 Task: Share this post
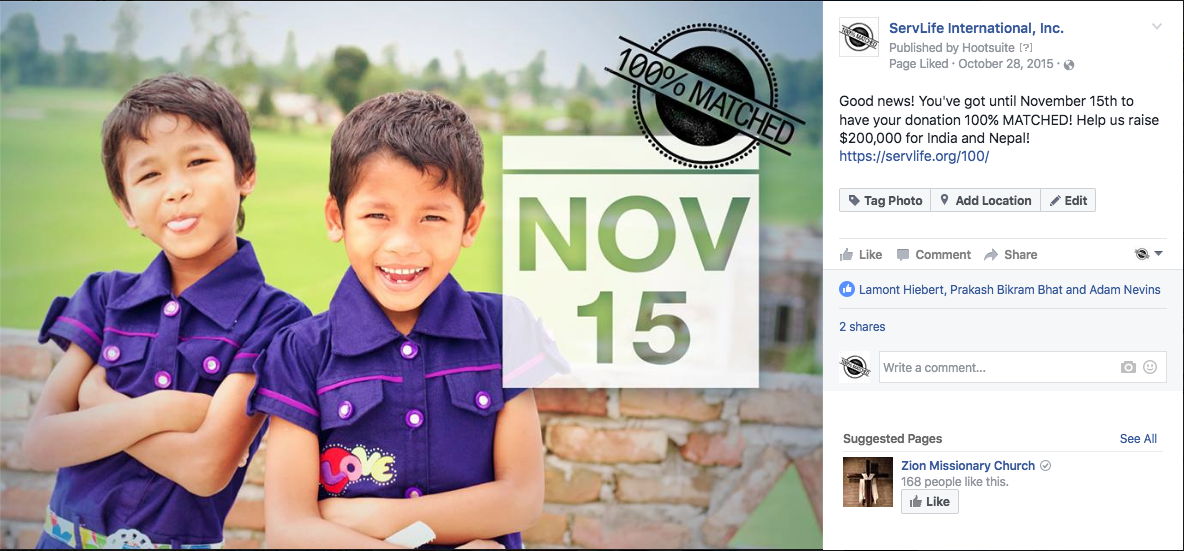tap(1010, 255)
